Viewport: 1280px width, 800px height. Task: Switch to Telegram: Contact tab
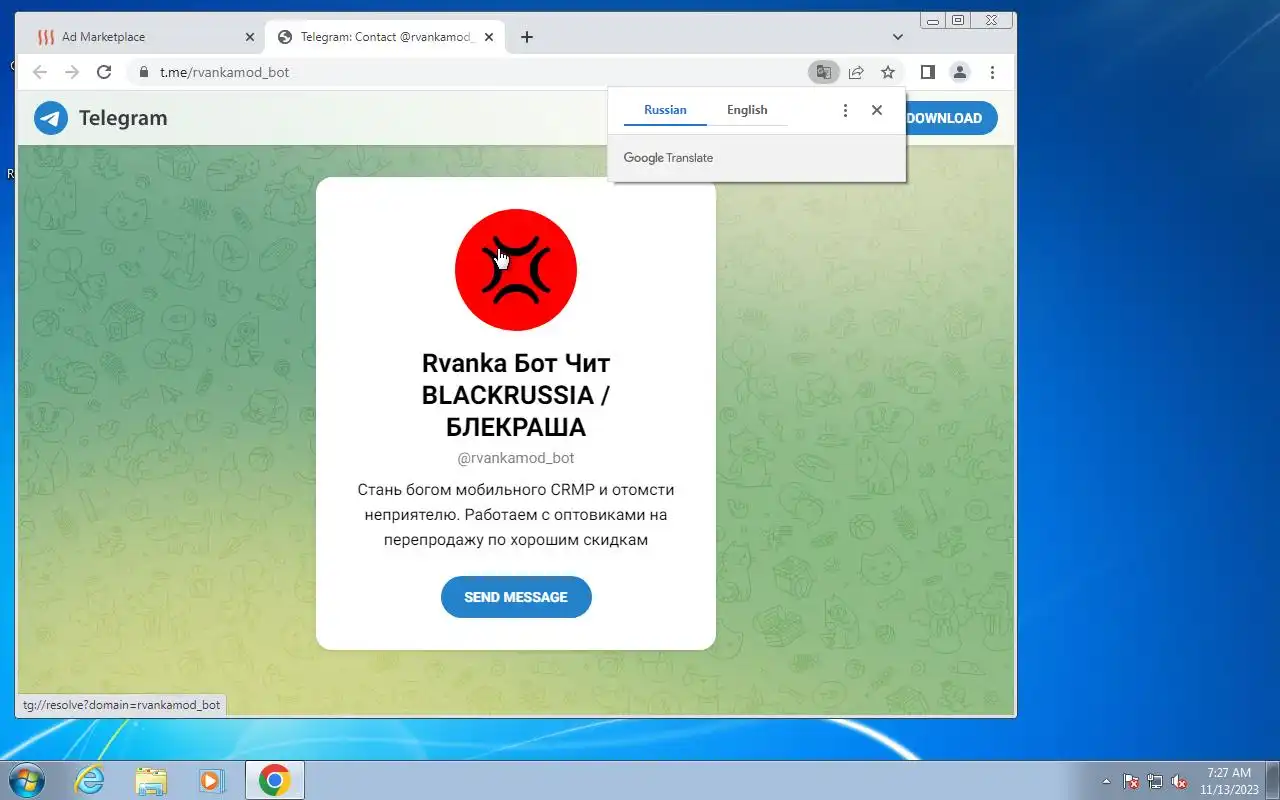point(385,37)
